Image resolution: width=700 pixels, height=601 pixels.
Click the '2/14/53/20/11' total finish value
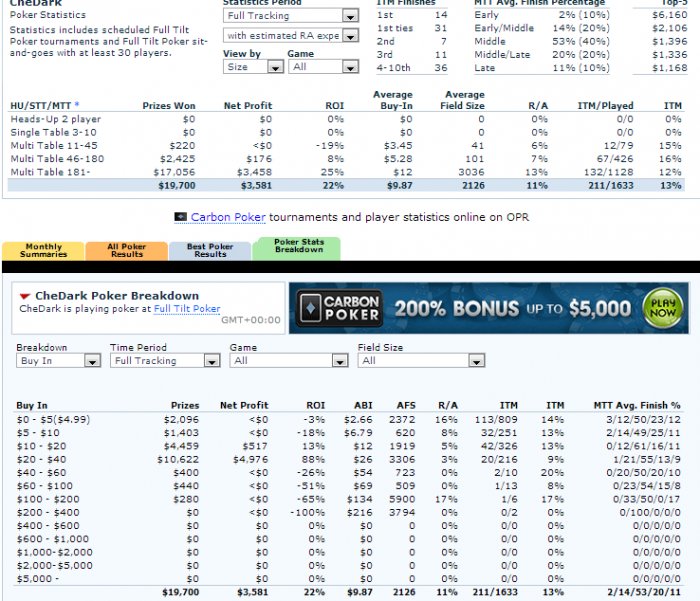pyautogui.click(x=644, y=593)
